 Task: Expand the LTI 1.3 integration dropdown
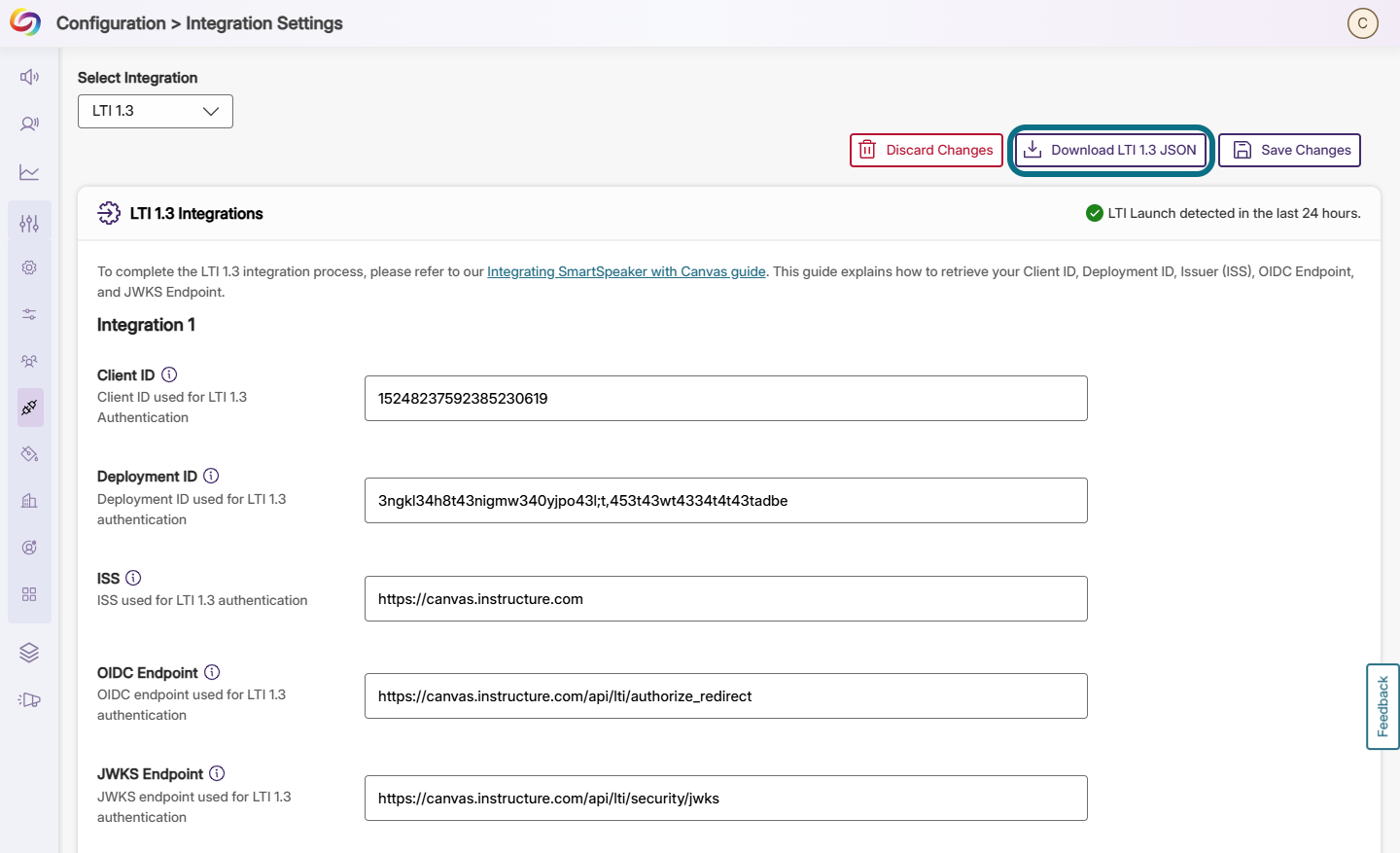point(156,111)
